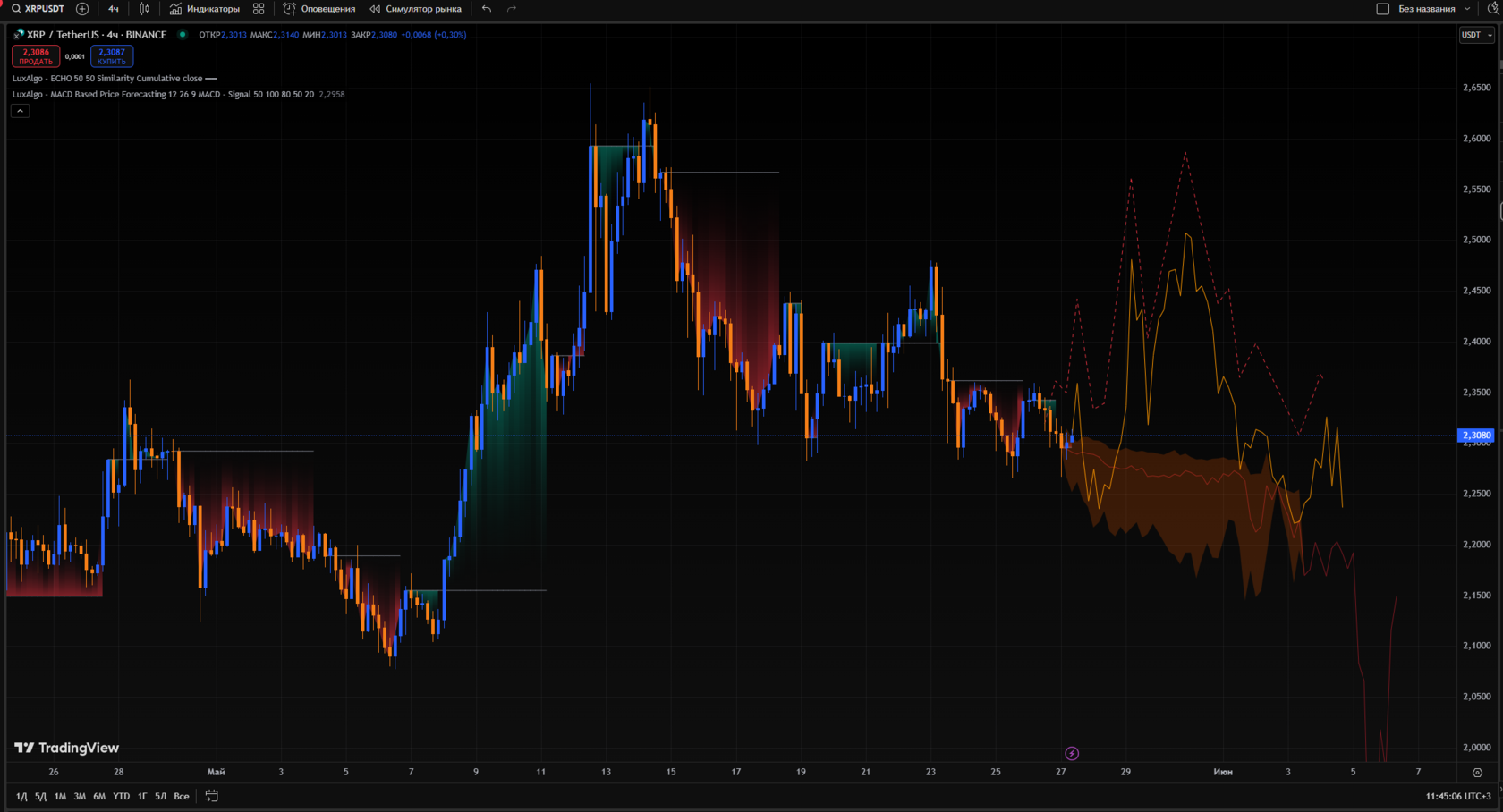
Task: Open the Без названия layout dropdown
Action: click(1426, 9)
